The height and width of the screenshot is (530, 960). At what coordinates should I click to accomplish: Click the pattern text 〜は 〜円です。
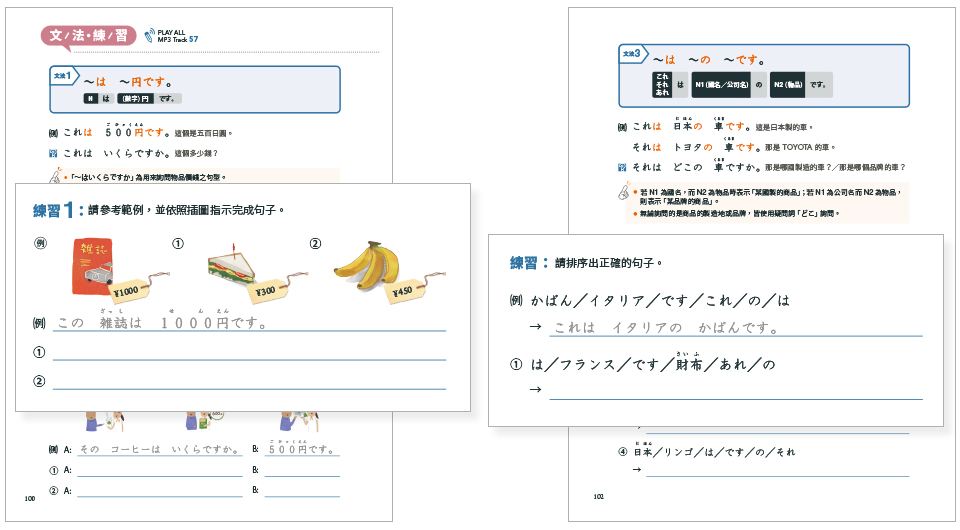pos(128,82)
